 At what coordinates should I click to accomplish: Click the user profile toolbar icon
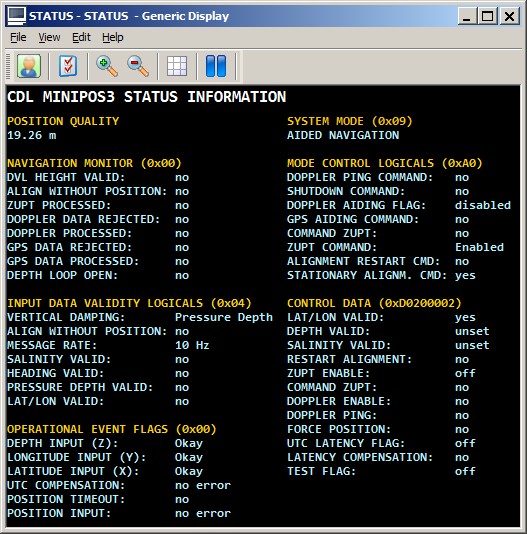coord(29,66)
